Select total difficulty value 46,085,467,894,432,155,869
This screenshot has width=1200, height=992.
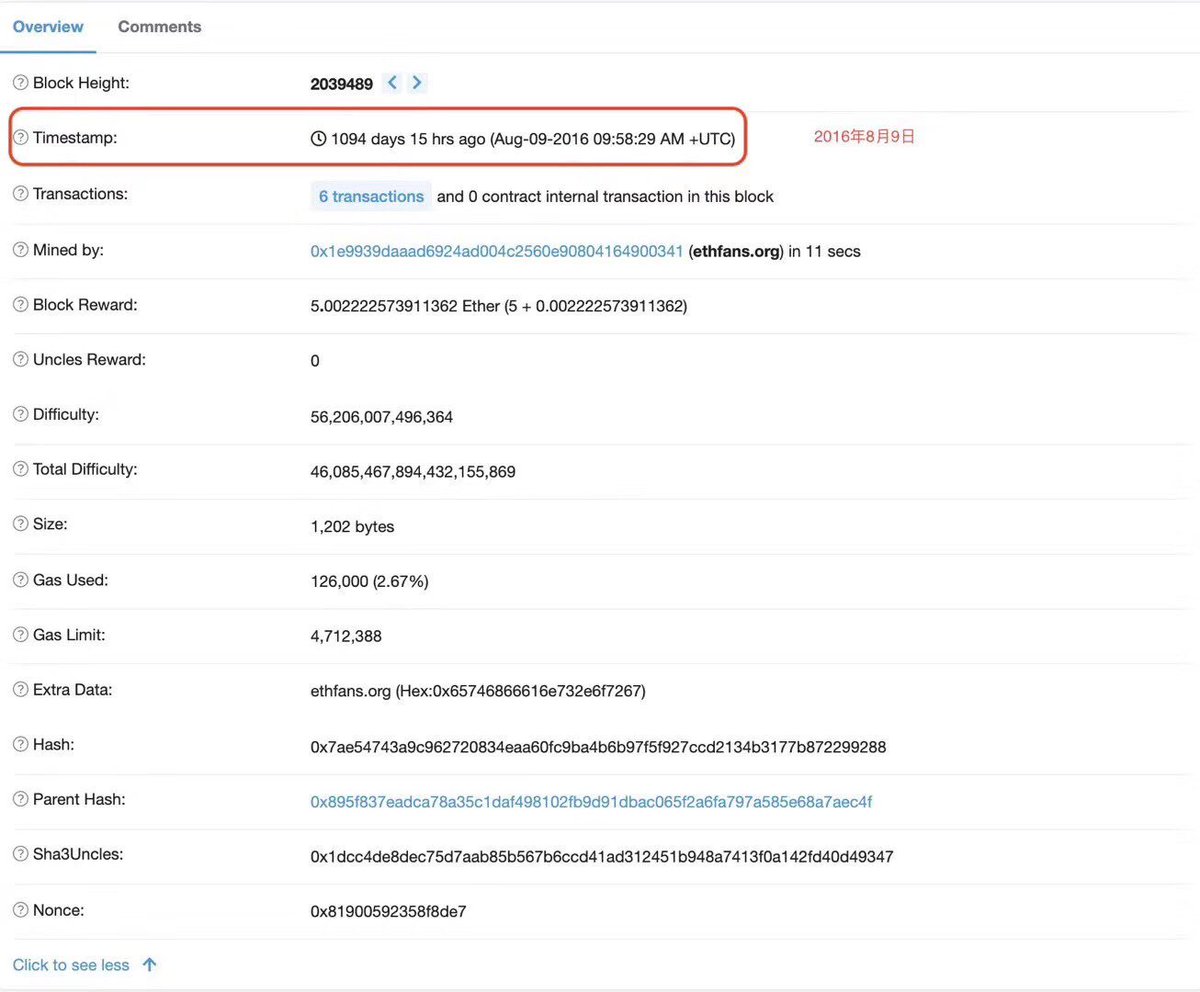[413, 471]
